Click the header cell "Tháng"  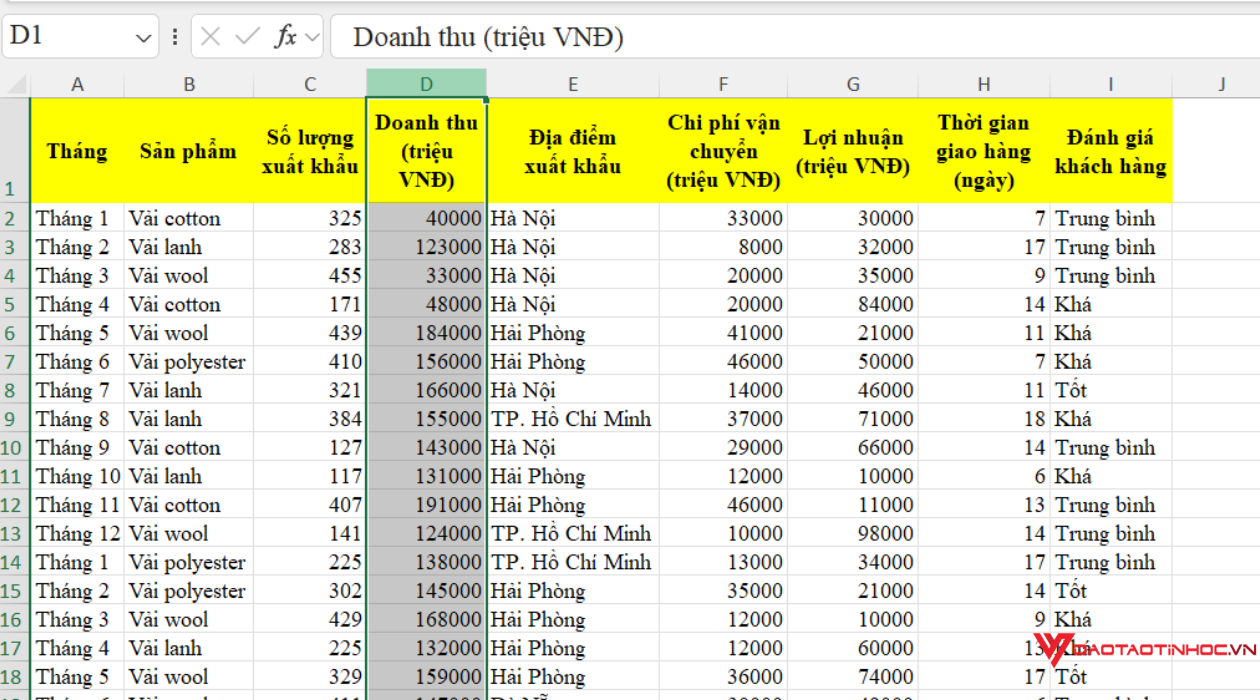pyautogui.click(x=77, y=151)
